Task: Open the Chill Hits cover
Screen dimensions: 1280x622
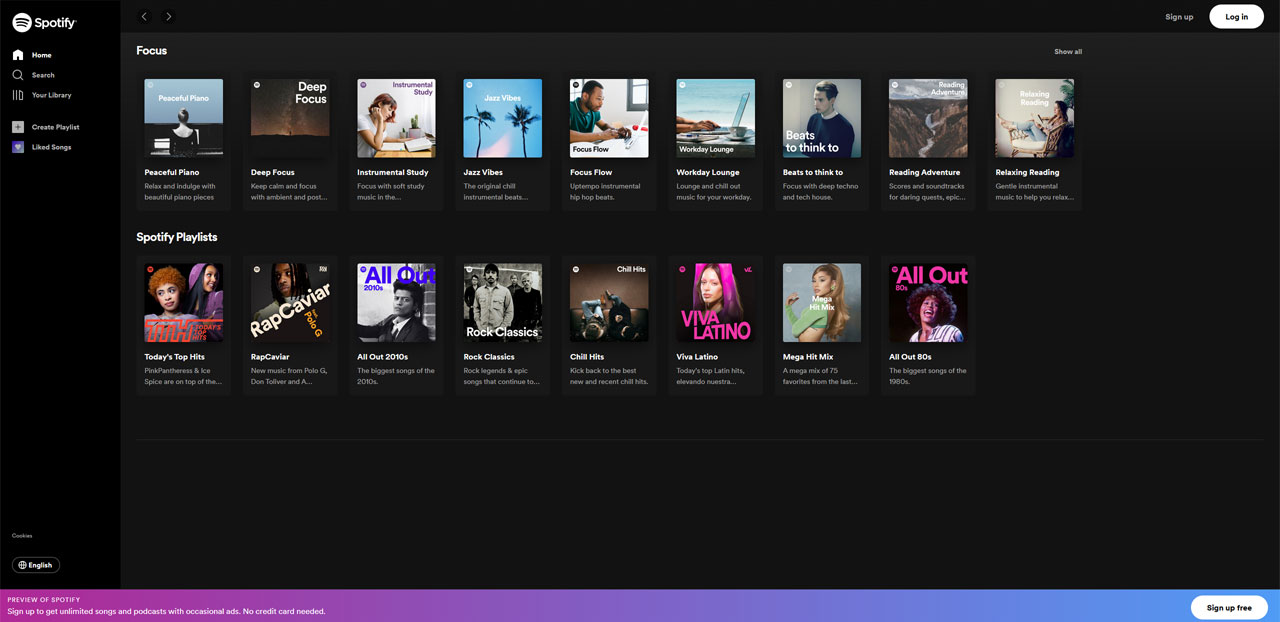Action: (x=609, y=302)
